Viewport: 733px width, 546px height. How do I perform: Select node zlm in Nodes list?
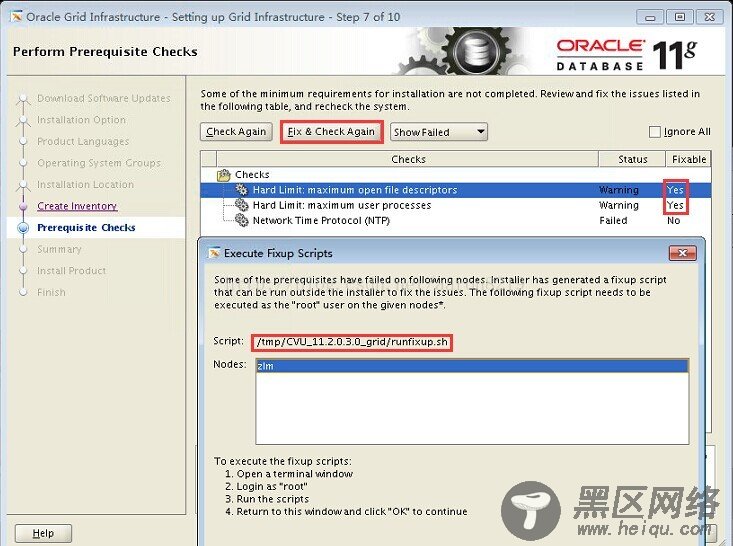[x=472, y=366]
